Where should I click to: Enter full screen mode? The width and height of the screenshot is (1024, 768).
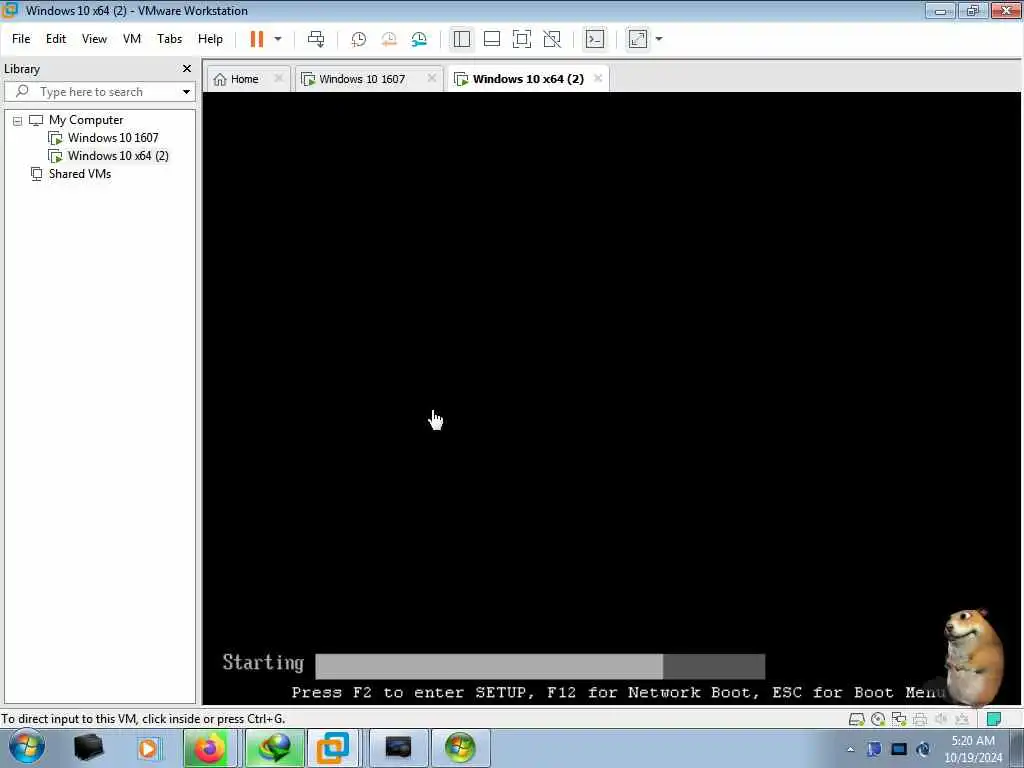[x=522, y=39]
